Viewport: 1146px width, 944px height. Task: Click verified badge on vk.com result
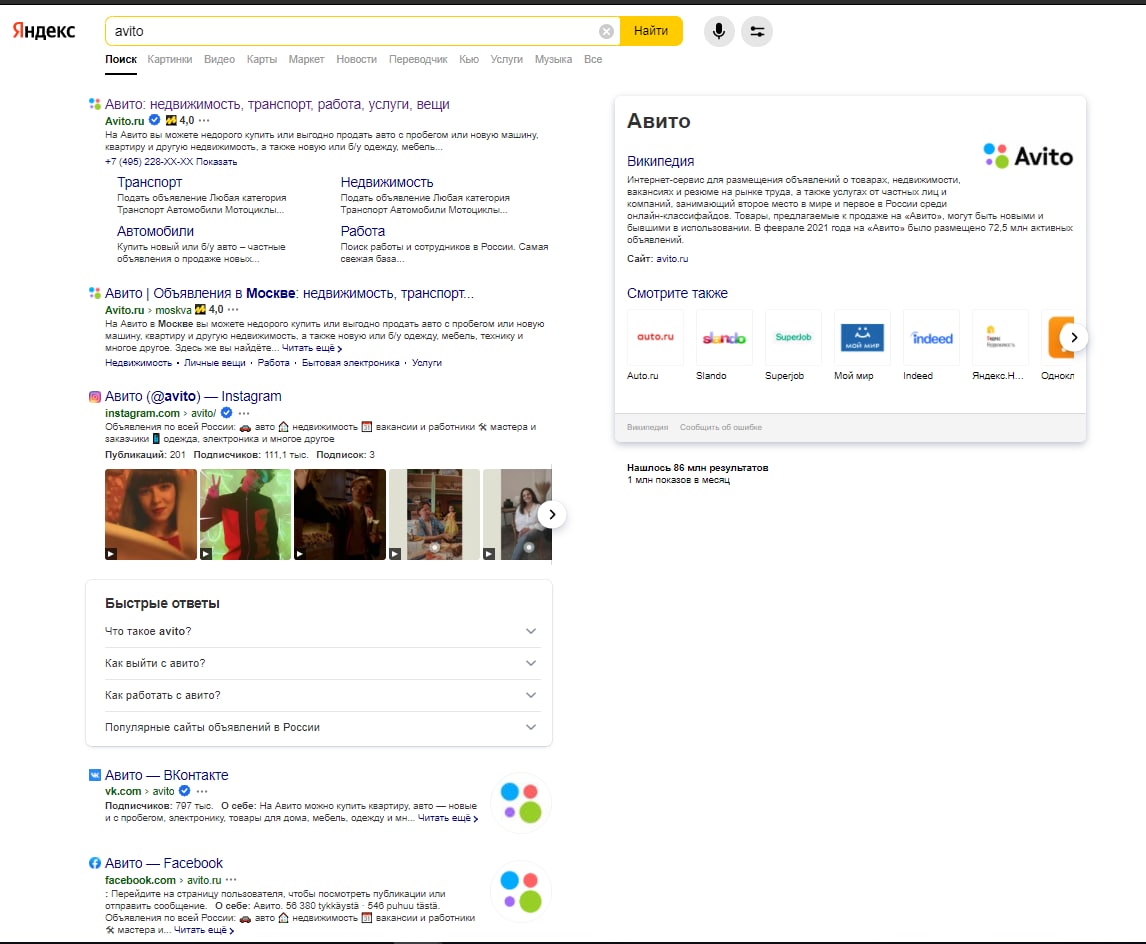(185, 791)
